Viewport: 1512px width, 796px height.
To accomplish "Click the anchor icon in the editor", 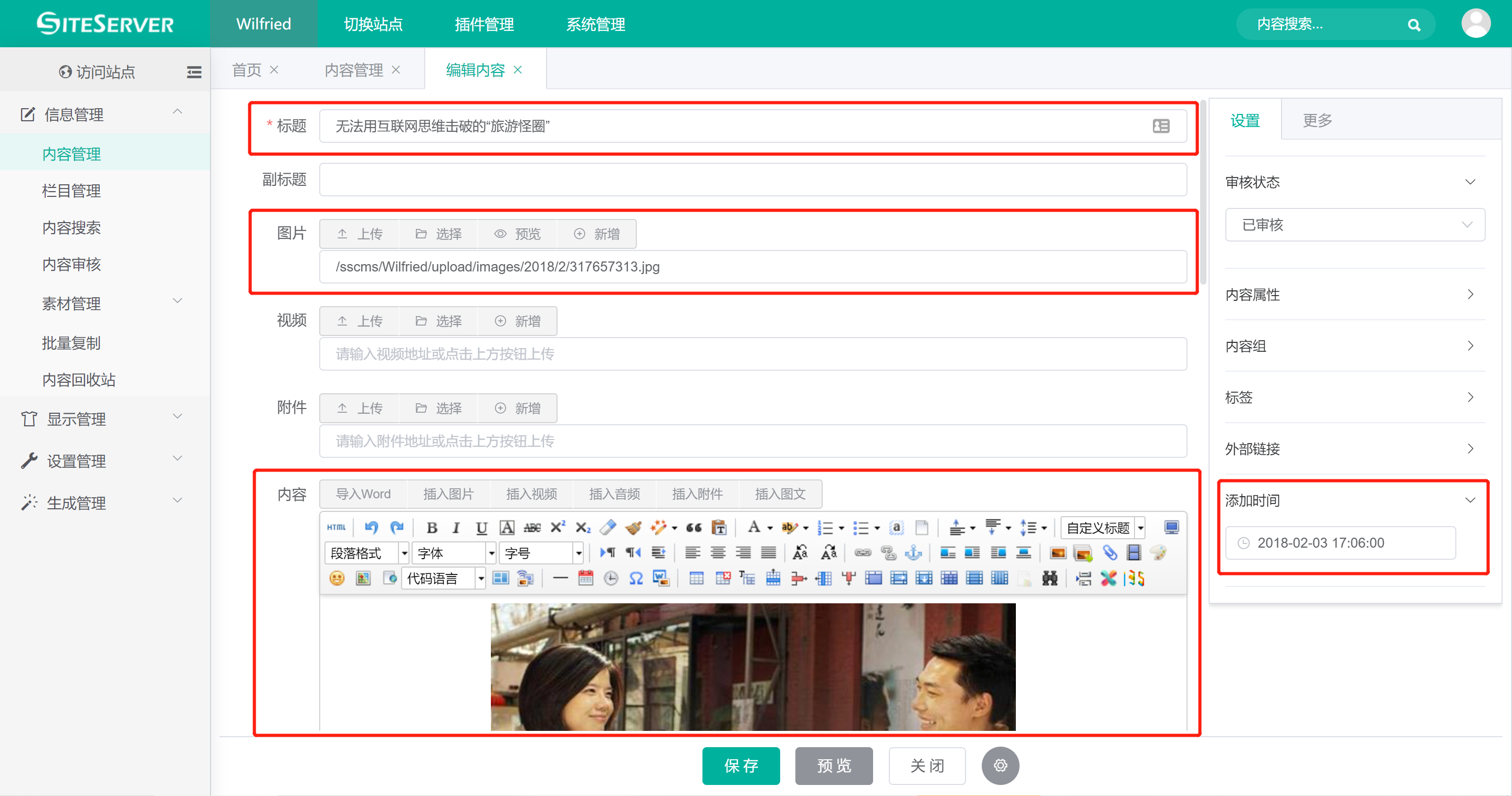I will point(913,553).
